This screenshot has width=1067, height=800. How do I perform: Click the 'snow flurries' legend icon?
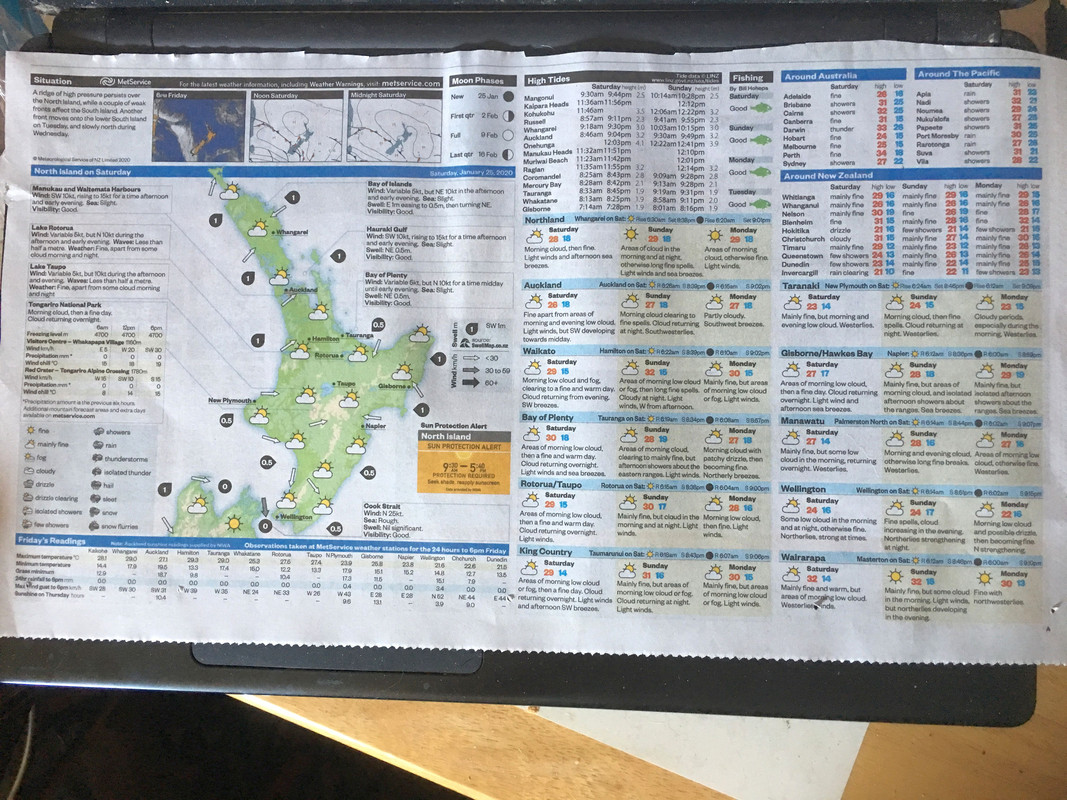click(95, 527)
